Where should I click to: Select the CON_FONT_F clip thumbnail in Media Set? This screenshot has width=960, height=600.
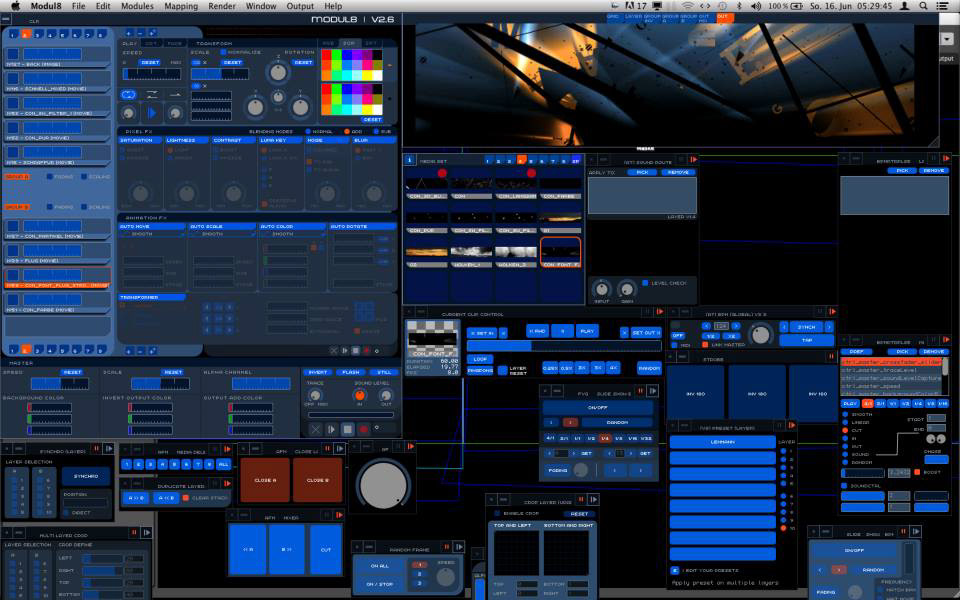click(560, 252)
